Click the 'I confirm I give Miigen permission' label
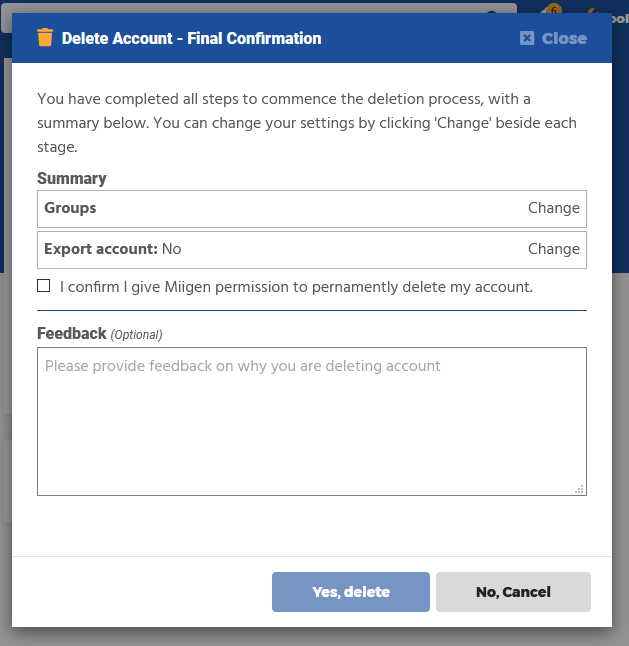The width and height of the screenshot is (629, 646). coord(296,287)
